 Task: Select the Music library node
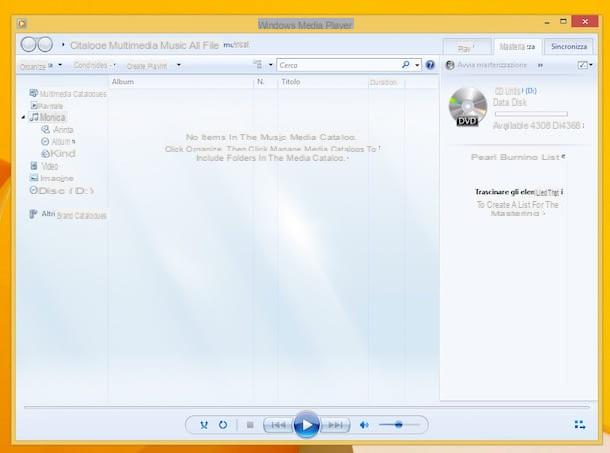(47, 117)
